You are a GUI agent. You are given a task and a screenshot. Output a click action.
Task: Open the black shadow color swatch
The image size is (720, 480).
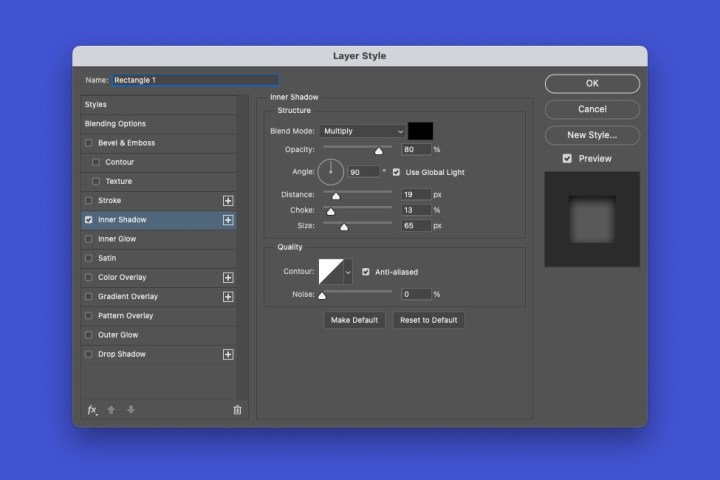[x=420, y=131]
